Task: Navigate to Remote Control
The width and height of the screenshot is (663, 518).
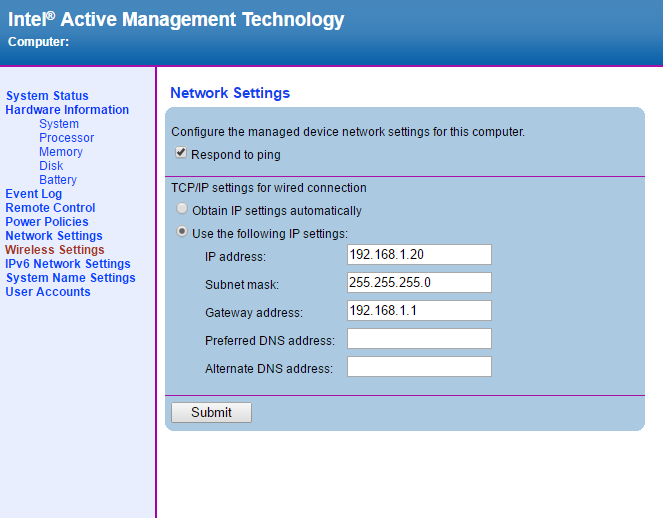Action: click(50, 208)
